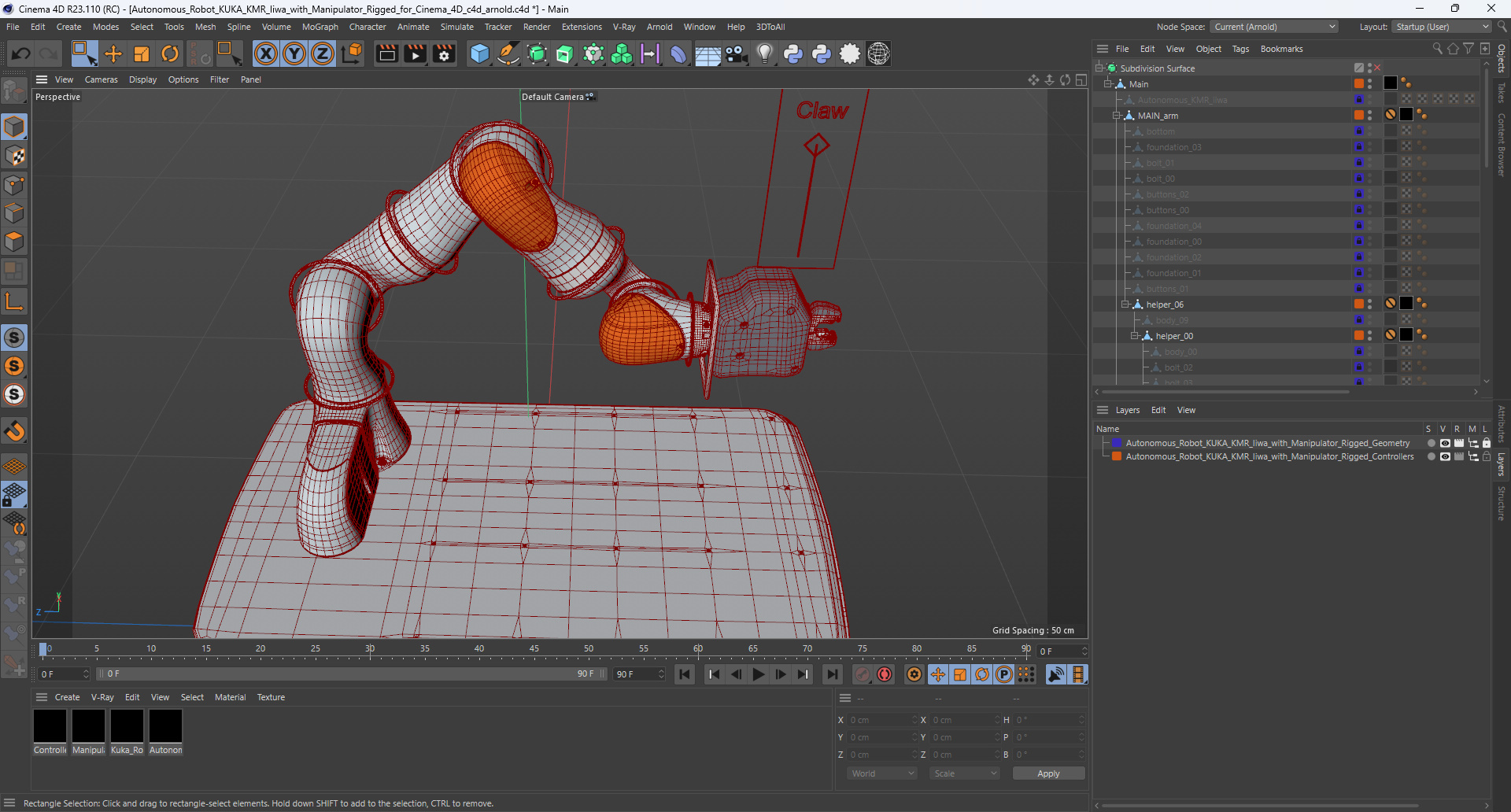This screenshot has width=1511, height=812.
Task: Collapse the helper_06 node
Action: (1125, 304)
